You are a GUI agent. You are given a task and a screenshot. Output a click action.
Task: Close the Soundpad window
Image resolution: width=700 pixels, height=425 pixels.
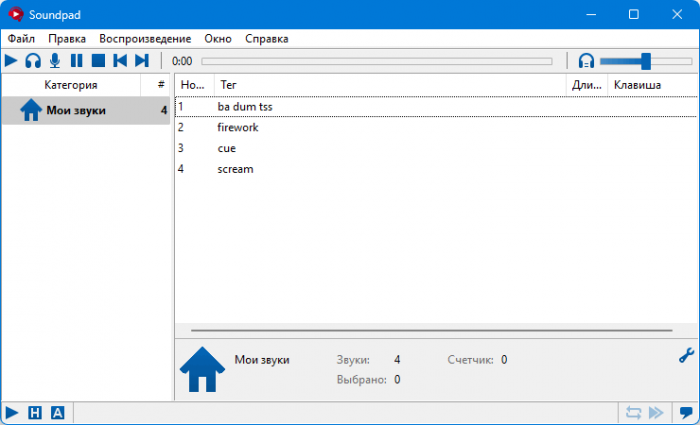tap(677, 15)
